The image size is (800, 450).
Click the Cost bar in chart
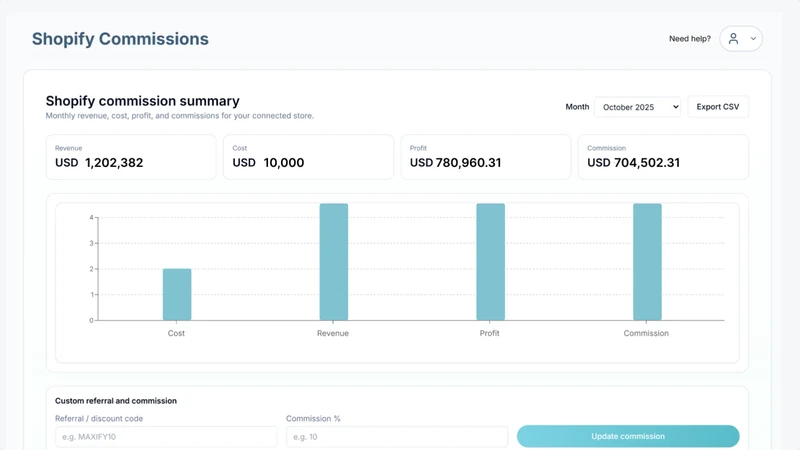[x=177, y=294]
